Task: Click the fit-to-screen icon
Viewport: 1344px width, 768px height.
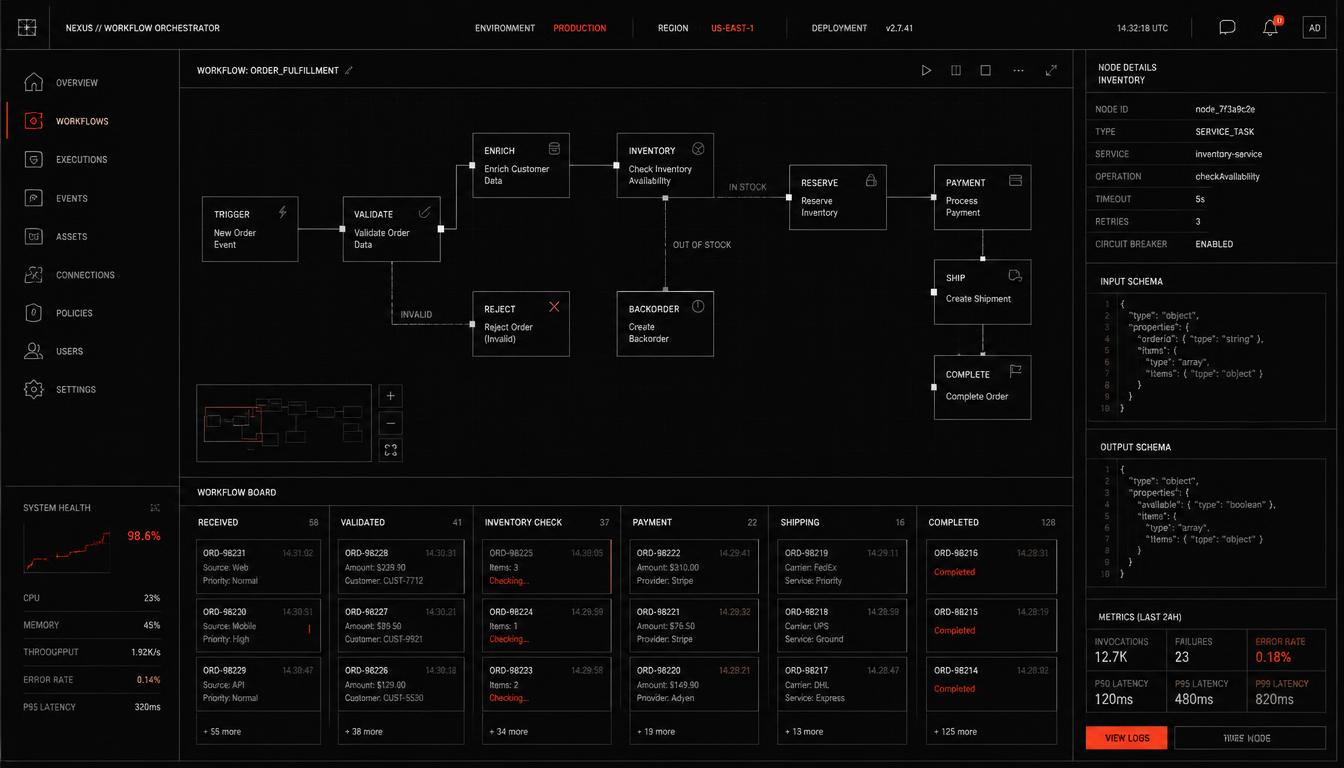Action: pos(391,450)
